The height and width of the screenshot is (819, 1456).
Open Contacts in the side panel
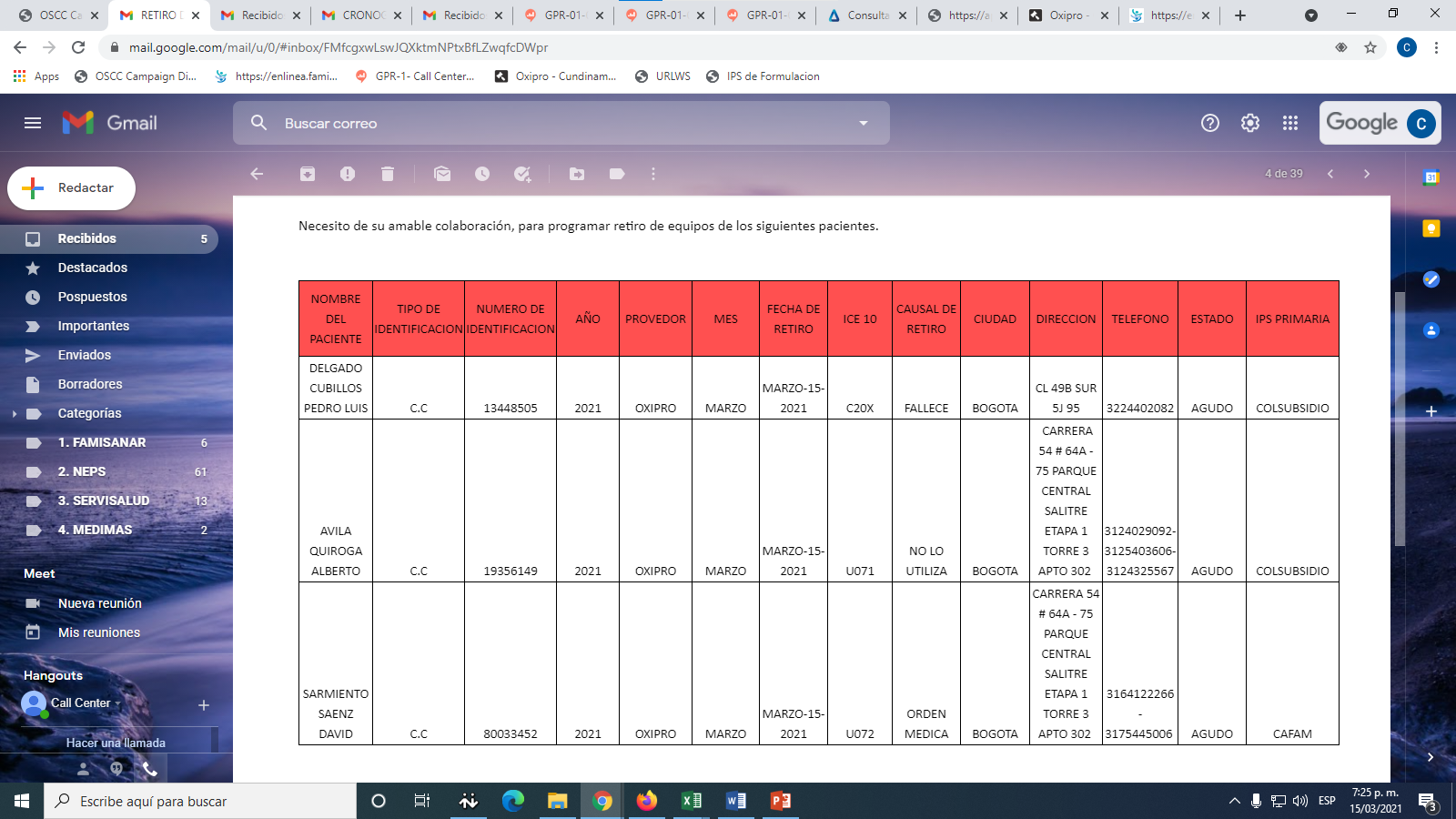[1431, 330]
